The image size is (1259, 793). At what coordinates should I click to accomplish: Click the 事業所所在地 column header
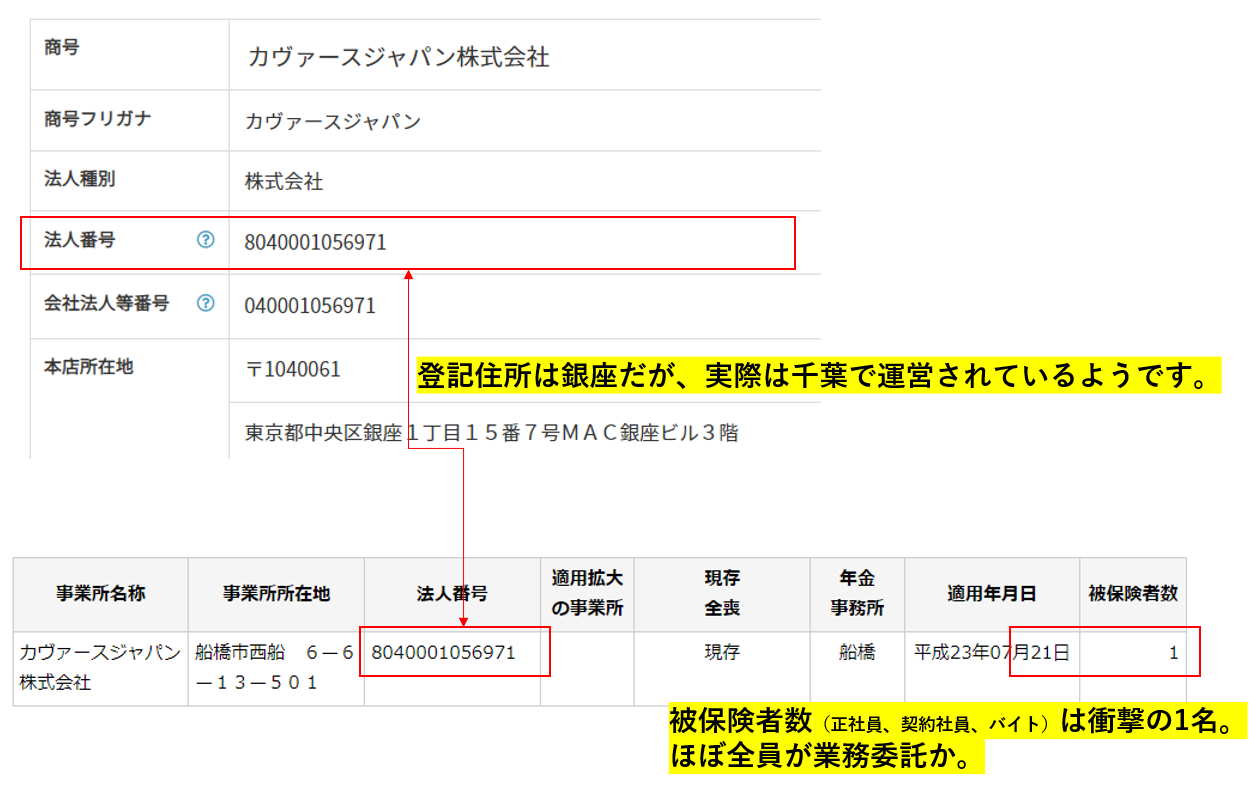(276, 594)
